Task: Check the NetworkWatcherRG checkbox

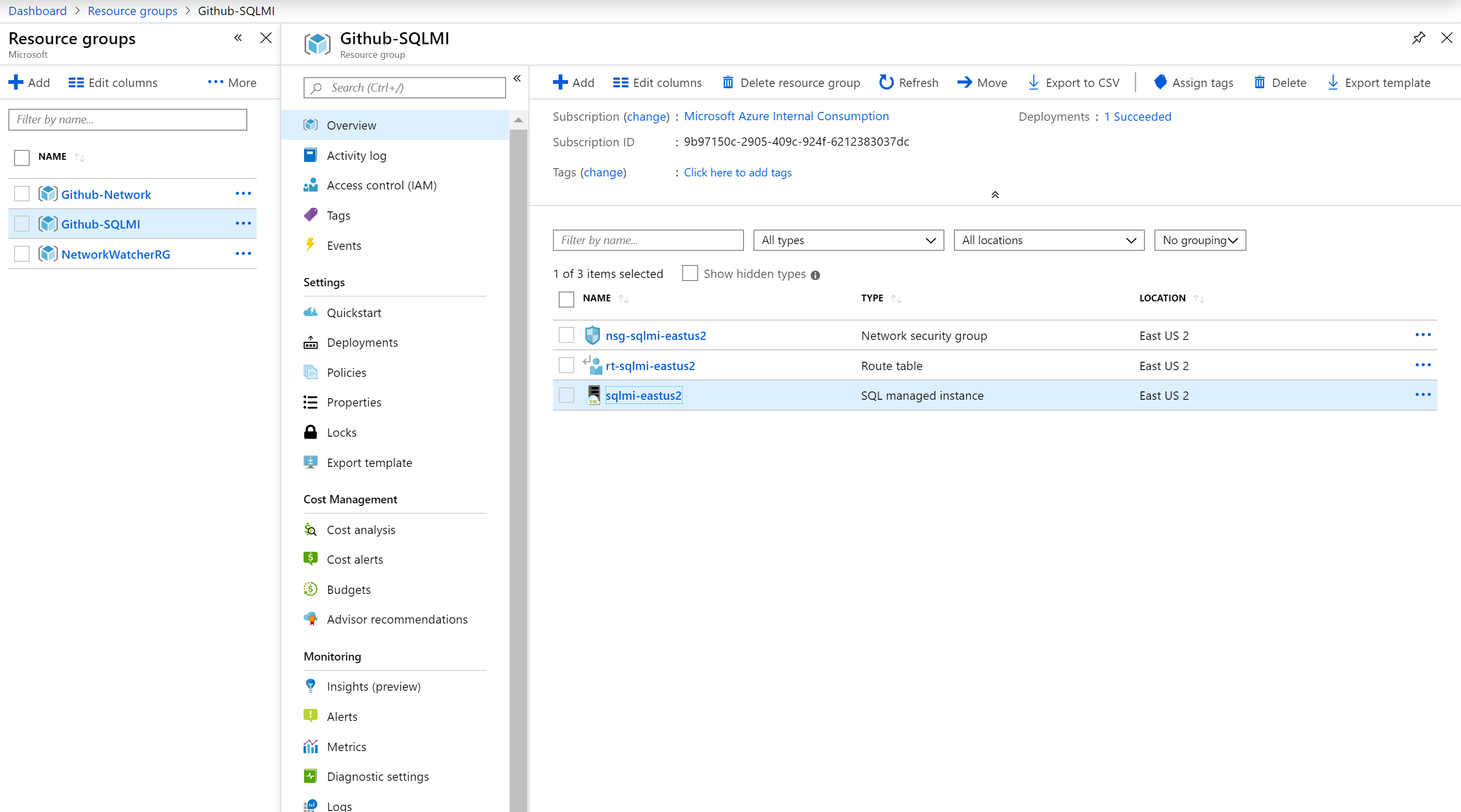Action: coord(21,254)
